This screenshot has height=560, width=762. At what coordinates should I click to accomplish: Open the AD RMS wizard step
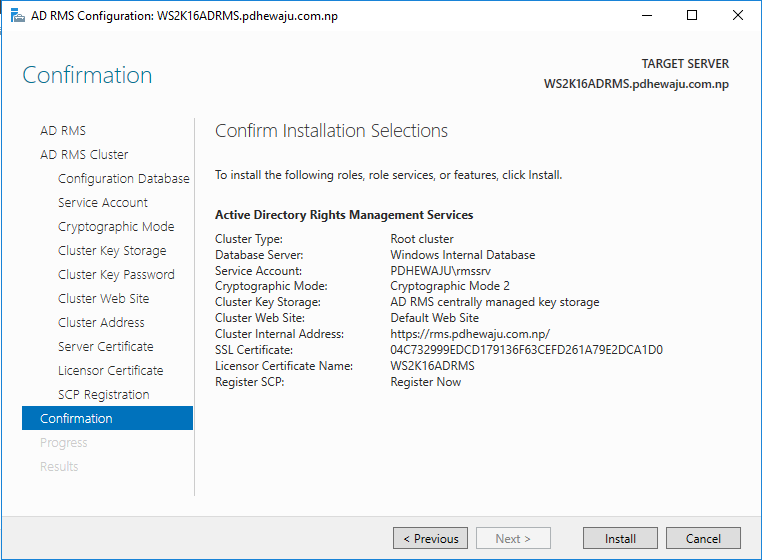click(x=63, y=130)
